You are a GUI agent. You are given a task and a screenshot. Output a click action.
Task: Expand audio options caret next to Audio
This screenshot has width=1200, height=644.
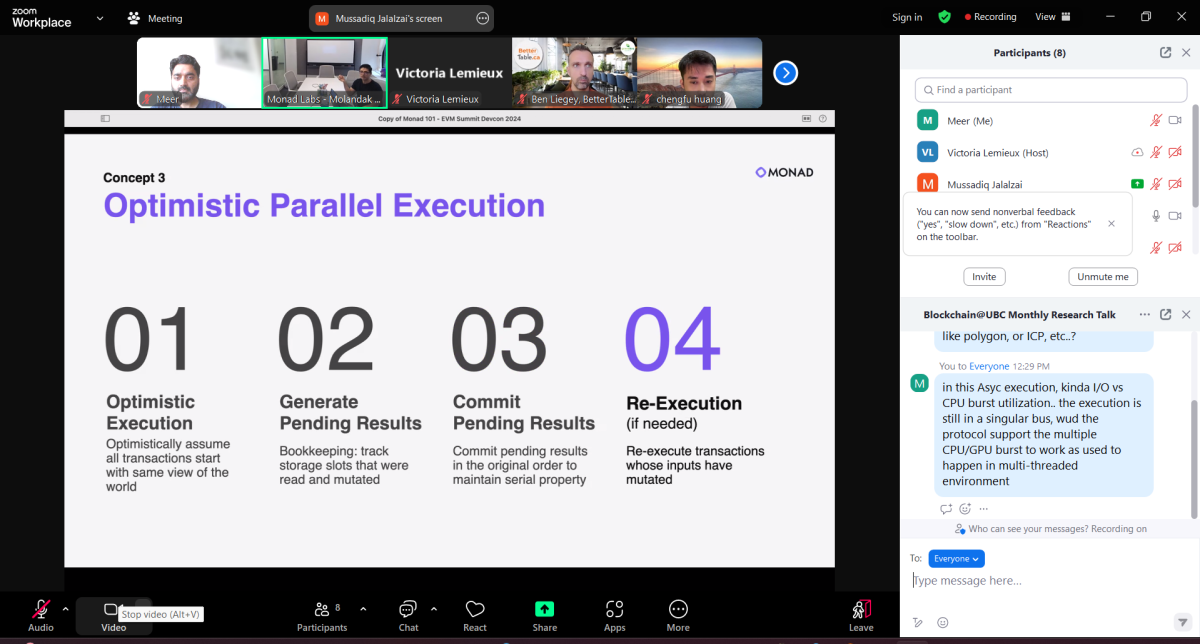[66, 608]
